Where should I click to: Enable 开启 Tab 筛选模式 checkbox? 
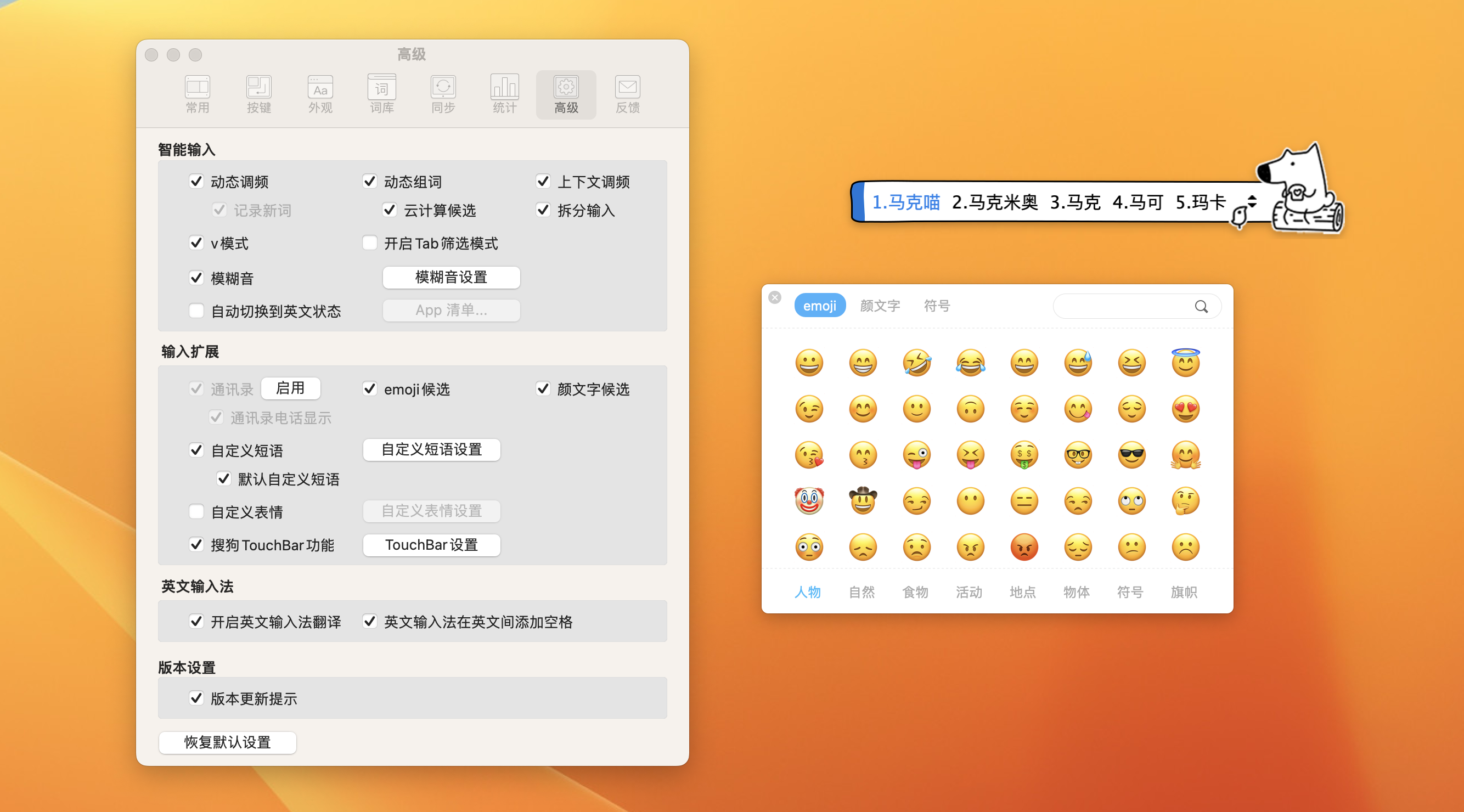tap(370, 243)
